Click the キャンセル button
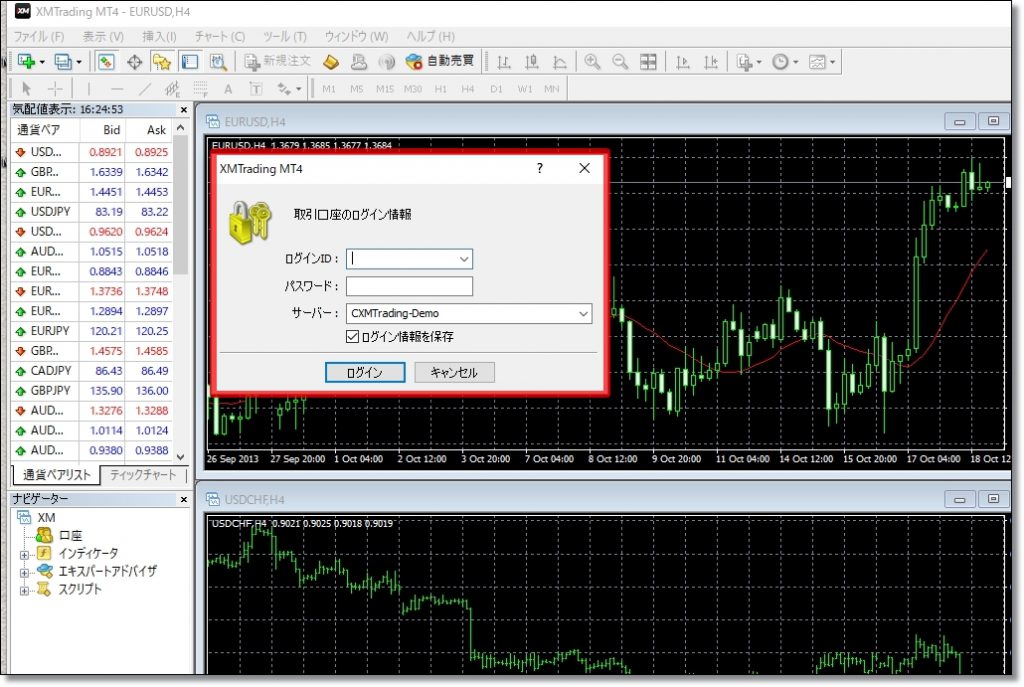 [454, 372]
